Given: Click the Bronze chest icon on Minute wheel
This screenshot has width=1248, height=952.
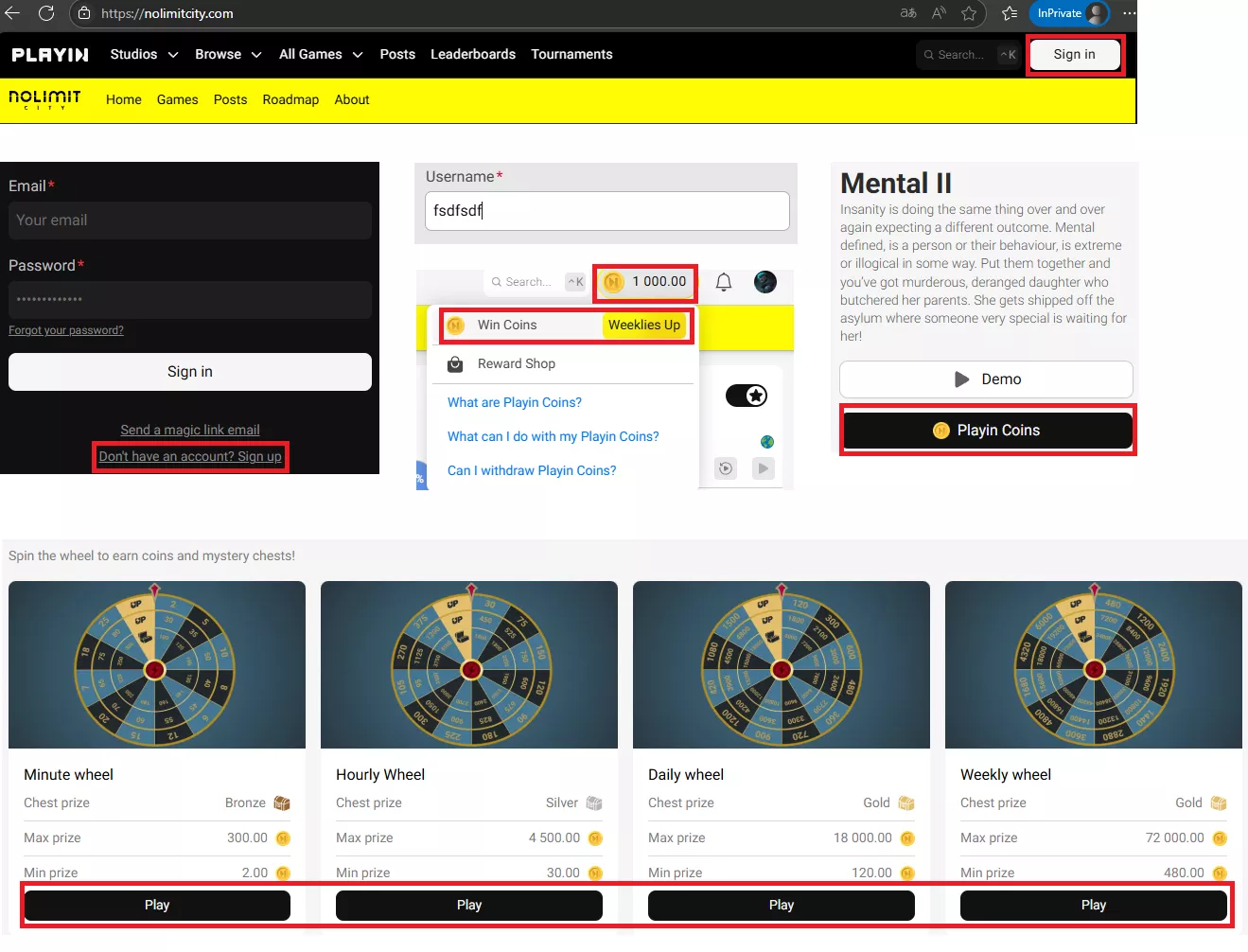Looking at the screenshot, I should click(282, 803).
